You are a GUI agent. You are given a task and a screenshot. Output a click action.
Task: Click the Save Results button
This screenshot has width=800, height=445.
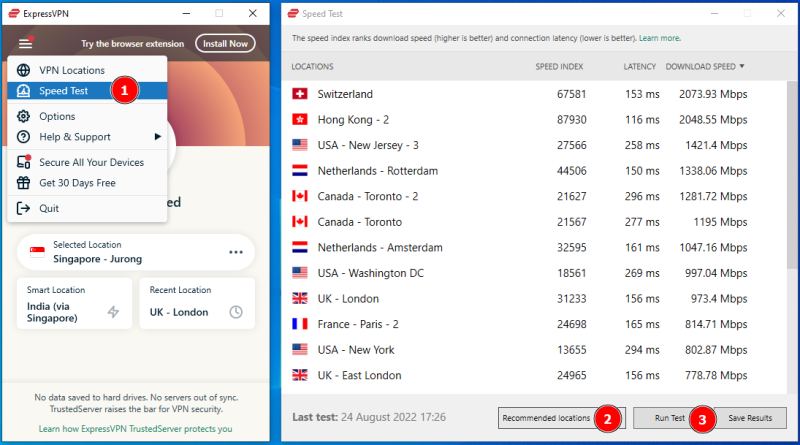pyautogui.click(x=750, y=417)
